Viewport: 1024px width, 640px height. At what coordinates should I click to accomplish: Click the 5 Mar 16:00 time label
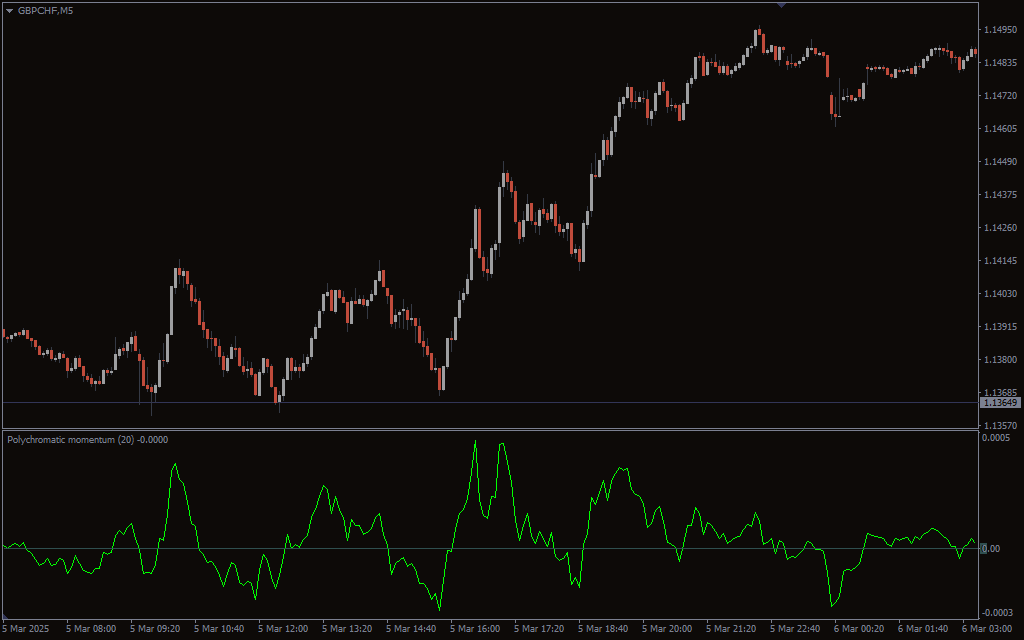click(x=475, y=629)
